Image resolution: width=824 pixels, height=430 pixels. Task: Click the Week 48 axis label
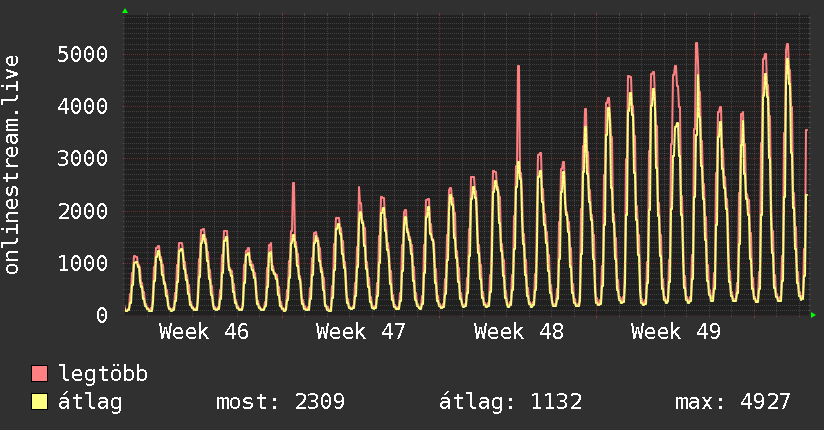(518, 332)
